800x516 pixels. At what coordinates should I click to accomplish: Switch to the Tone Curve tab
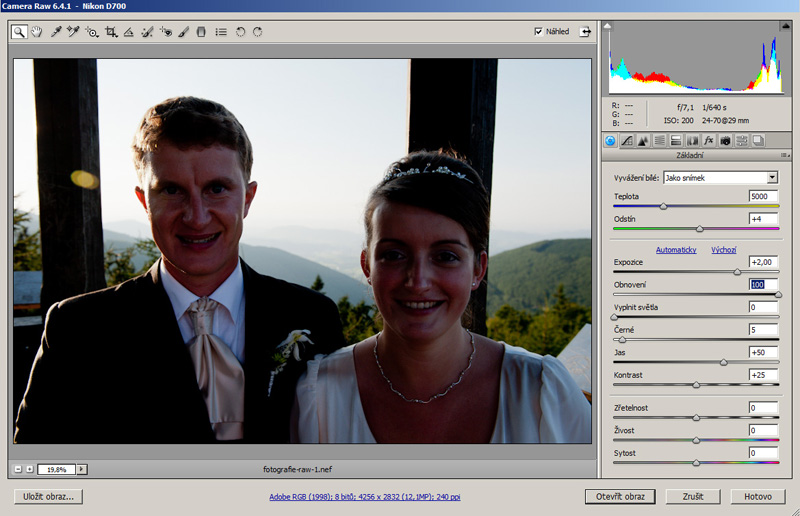(626, 140)
